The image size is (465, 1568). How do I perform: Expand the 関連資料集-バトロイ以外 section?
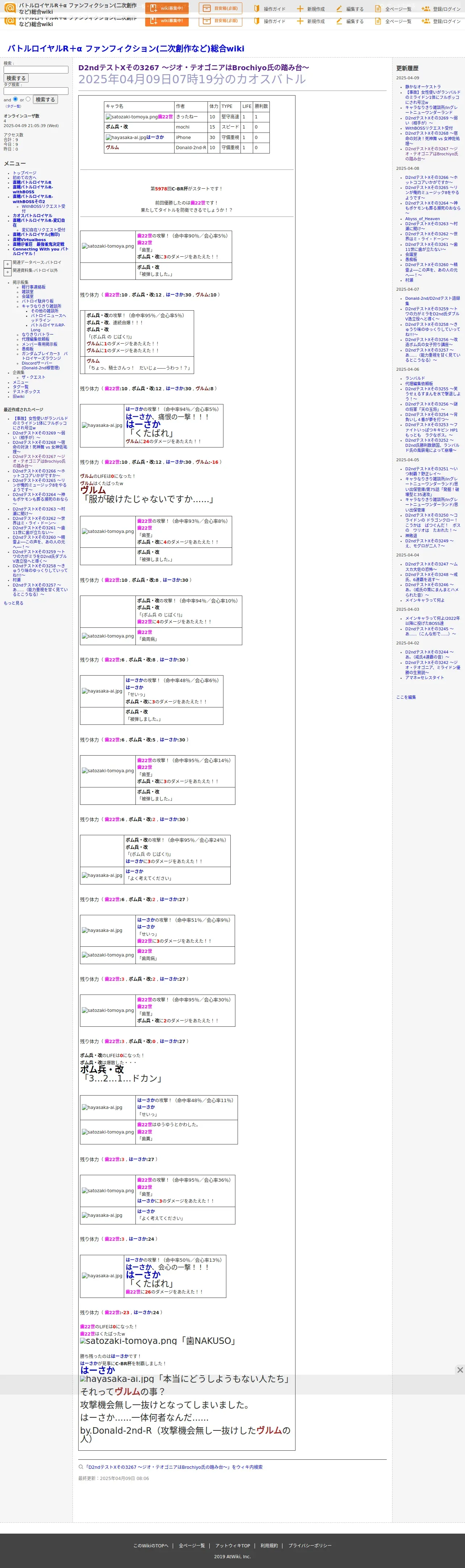[7, 272]
